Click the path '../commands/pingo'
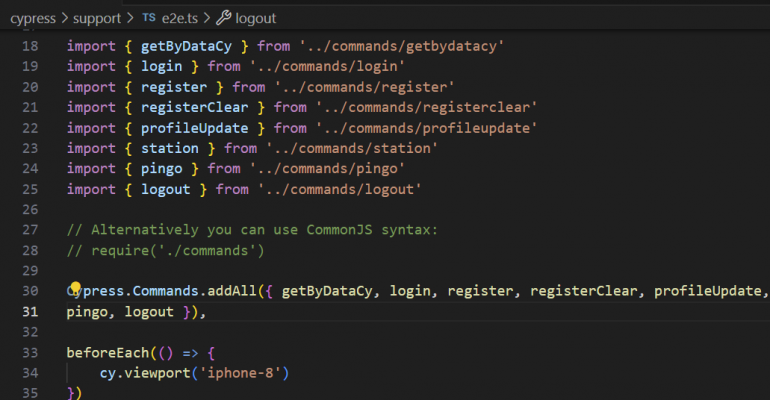The height and width of the screenshot is (400, 770). click(x=327, y=169)
